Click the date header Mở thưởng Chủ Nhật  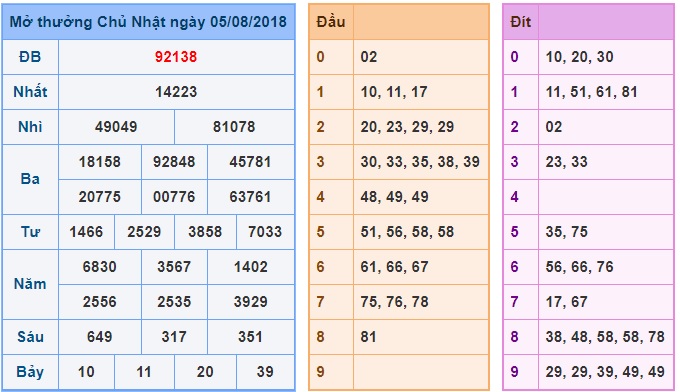tap(148, 22)
